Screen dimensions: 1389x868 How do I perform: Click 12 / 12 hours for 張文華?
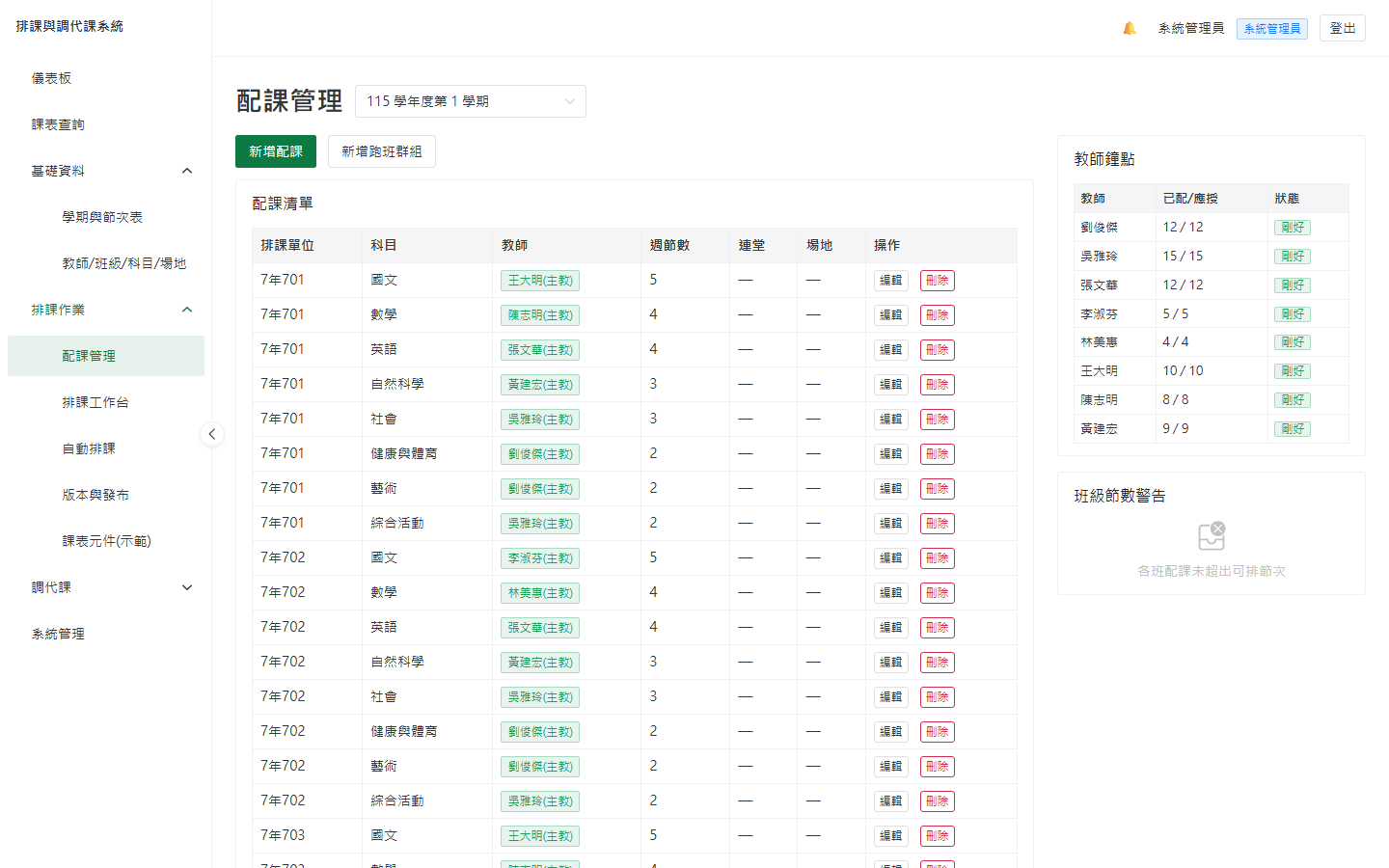1183,285
